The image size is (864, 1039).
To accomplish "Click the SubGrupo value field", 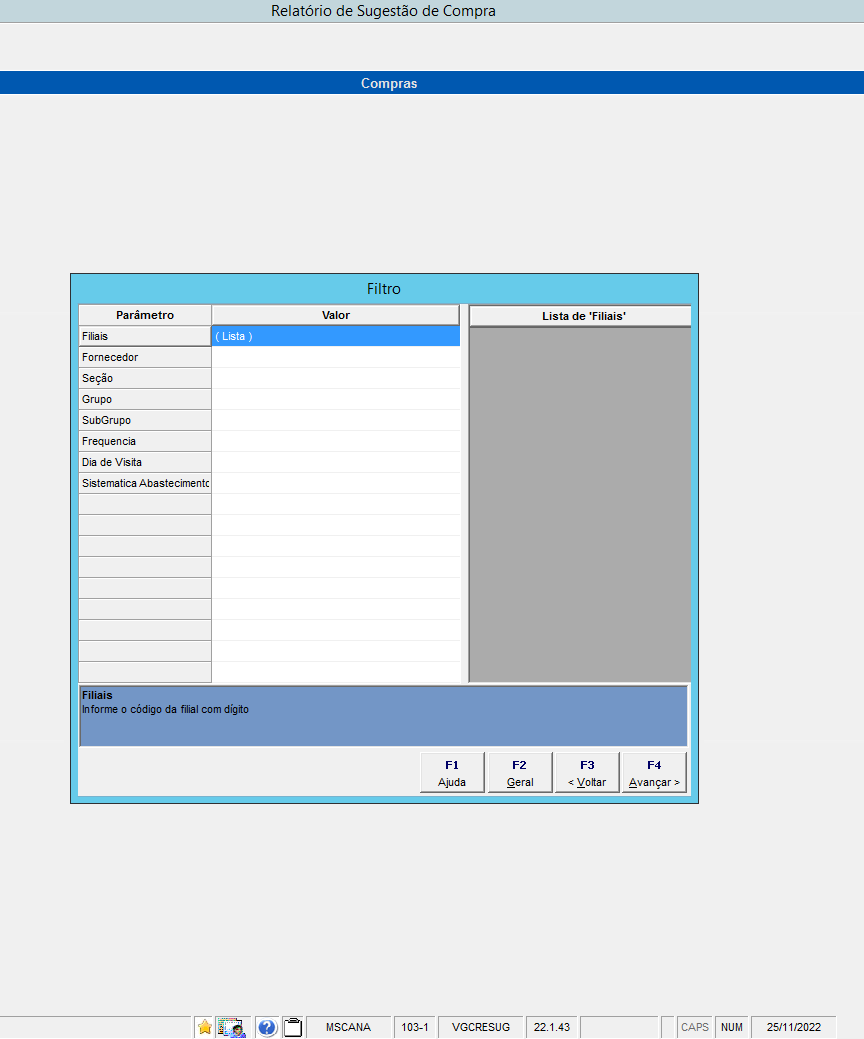I will [336, 420].
